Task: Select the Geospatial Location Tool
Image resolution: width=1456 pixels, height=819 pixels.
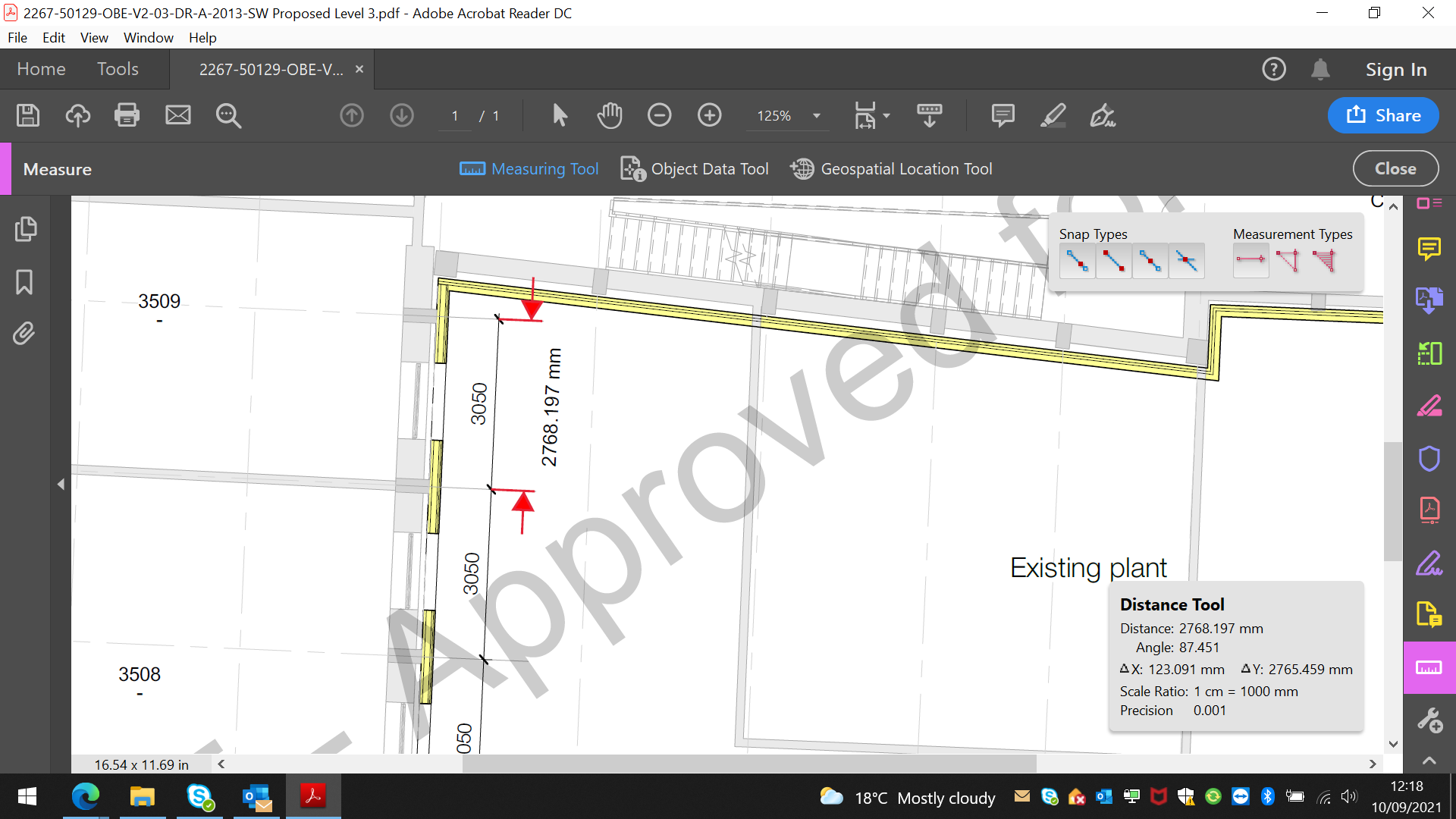Action: pyautogui.click(x=891, y=168)
